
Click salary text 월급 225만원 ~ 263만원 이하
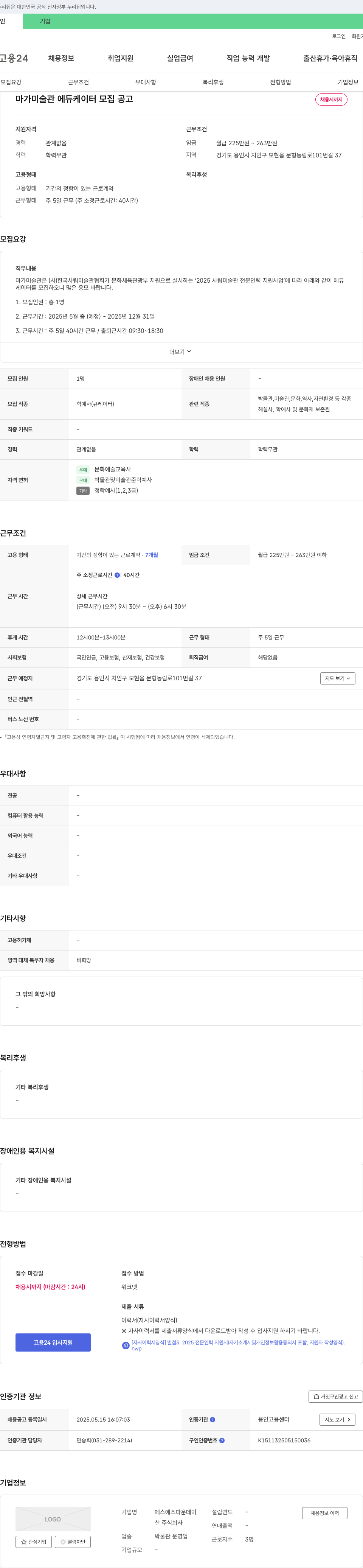click(x=292, y=555)
